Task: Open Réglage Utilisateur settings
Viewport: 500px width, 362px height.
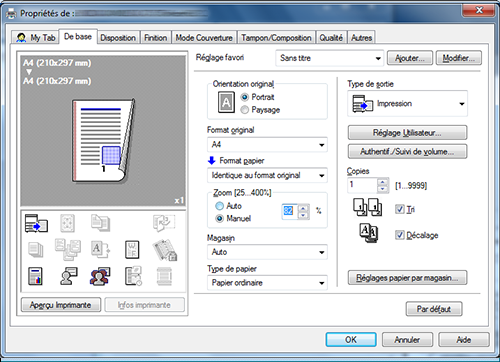Action: pyautogui.click(x=407, y=133)
